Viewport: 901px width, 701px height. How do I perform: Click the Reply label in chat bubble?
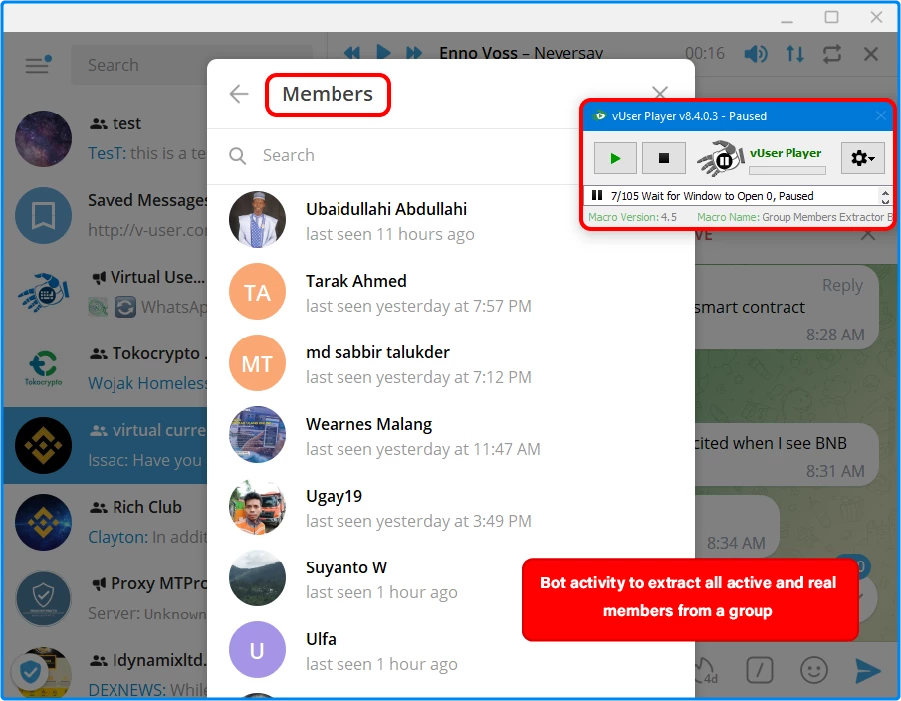pos(842,286)
